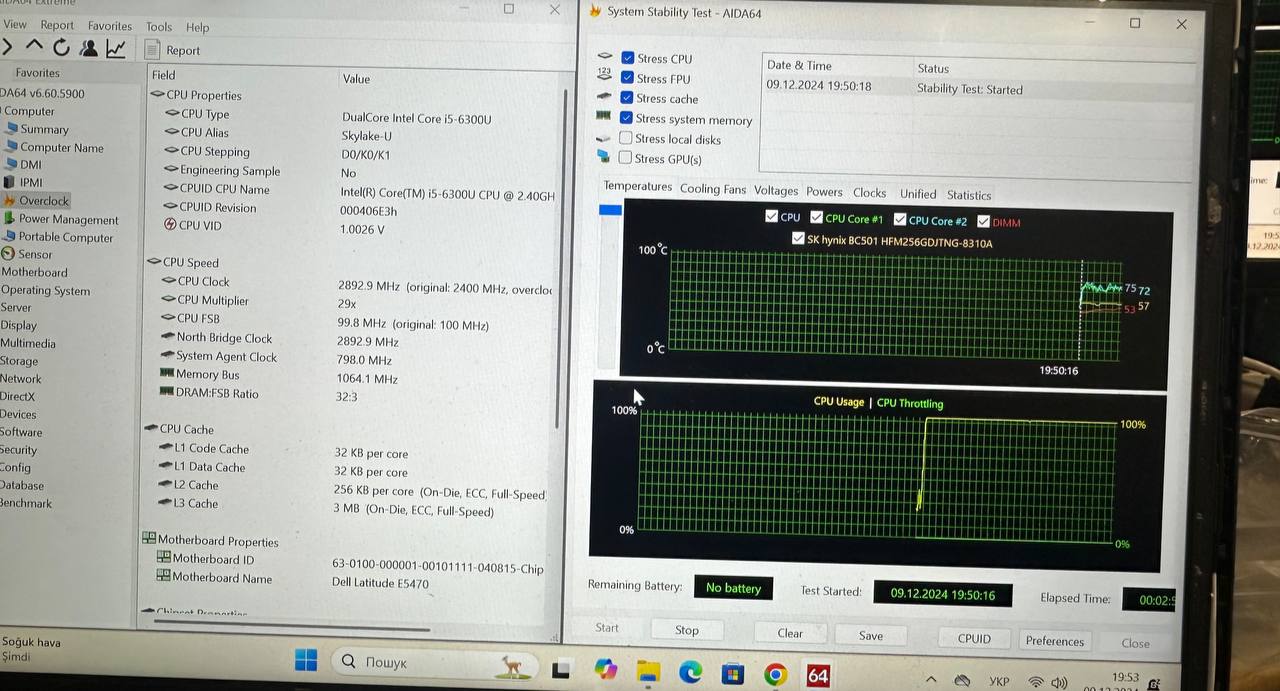Open Microsoft Edge from taskbar
The height and width of the screenshot is (691, 1280).
[x=691, y=673]
